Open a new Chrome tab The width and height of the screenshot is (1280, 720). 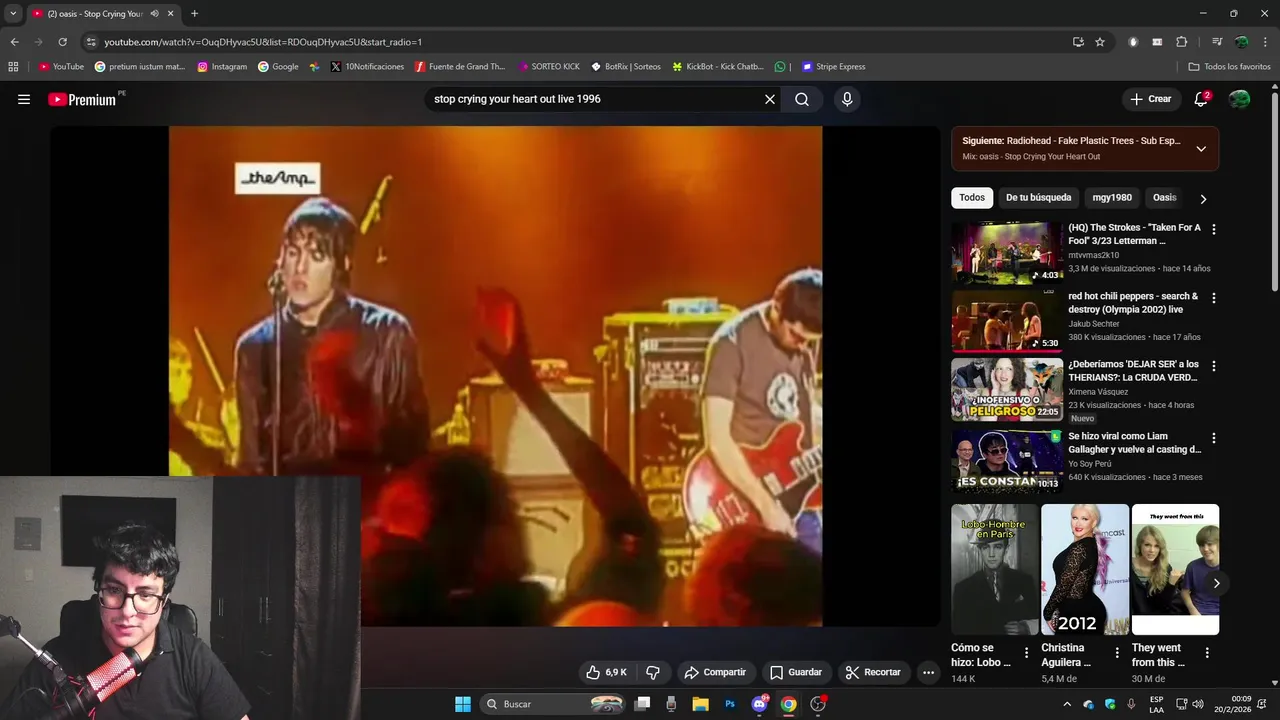(x=194, y=14)
